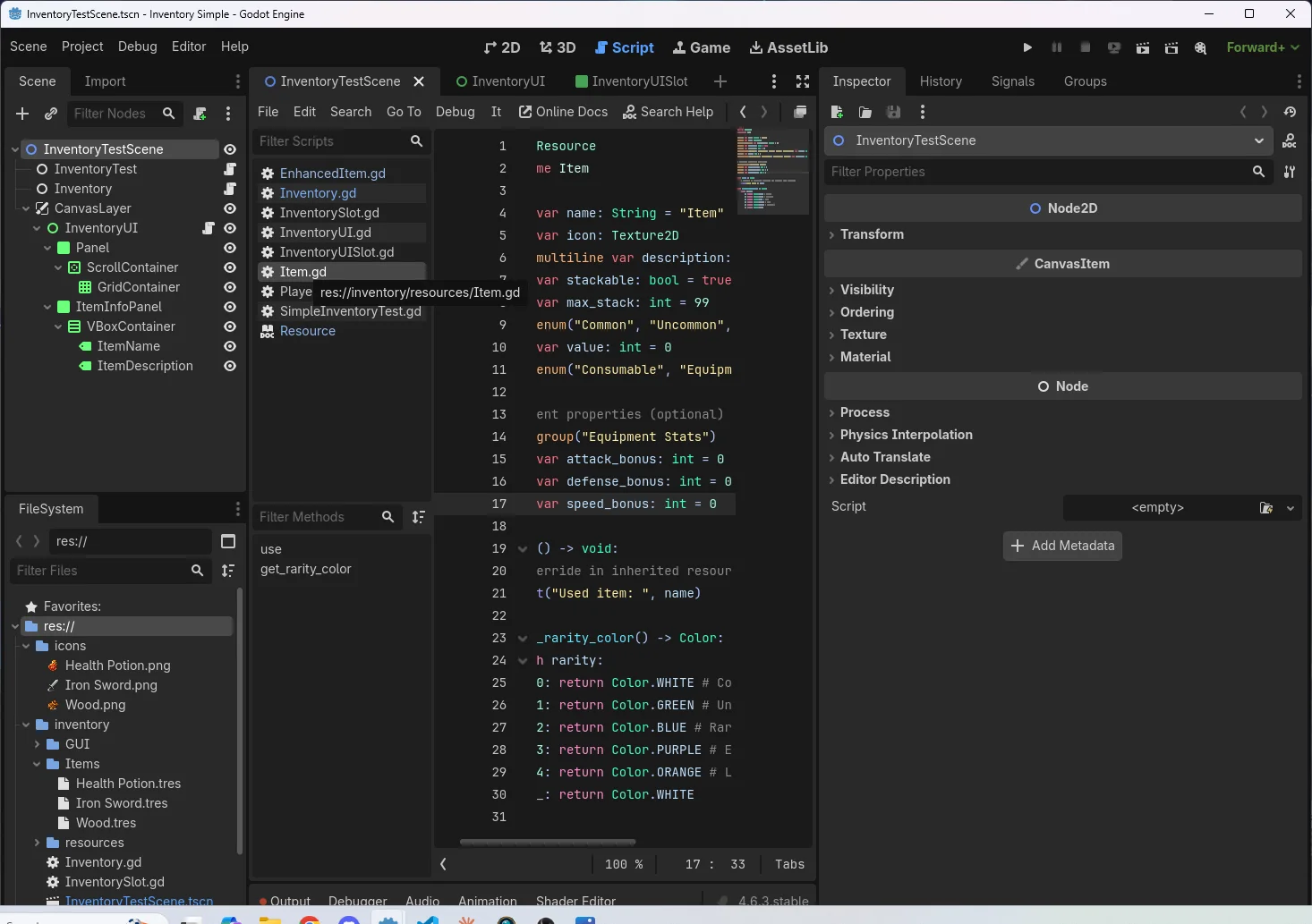Expand the GUI folder in FileSystem
Screen dimensions: 1312x924
tap(37, 744)
